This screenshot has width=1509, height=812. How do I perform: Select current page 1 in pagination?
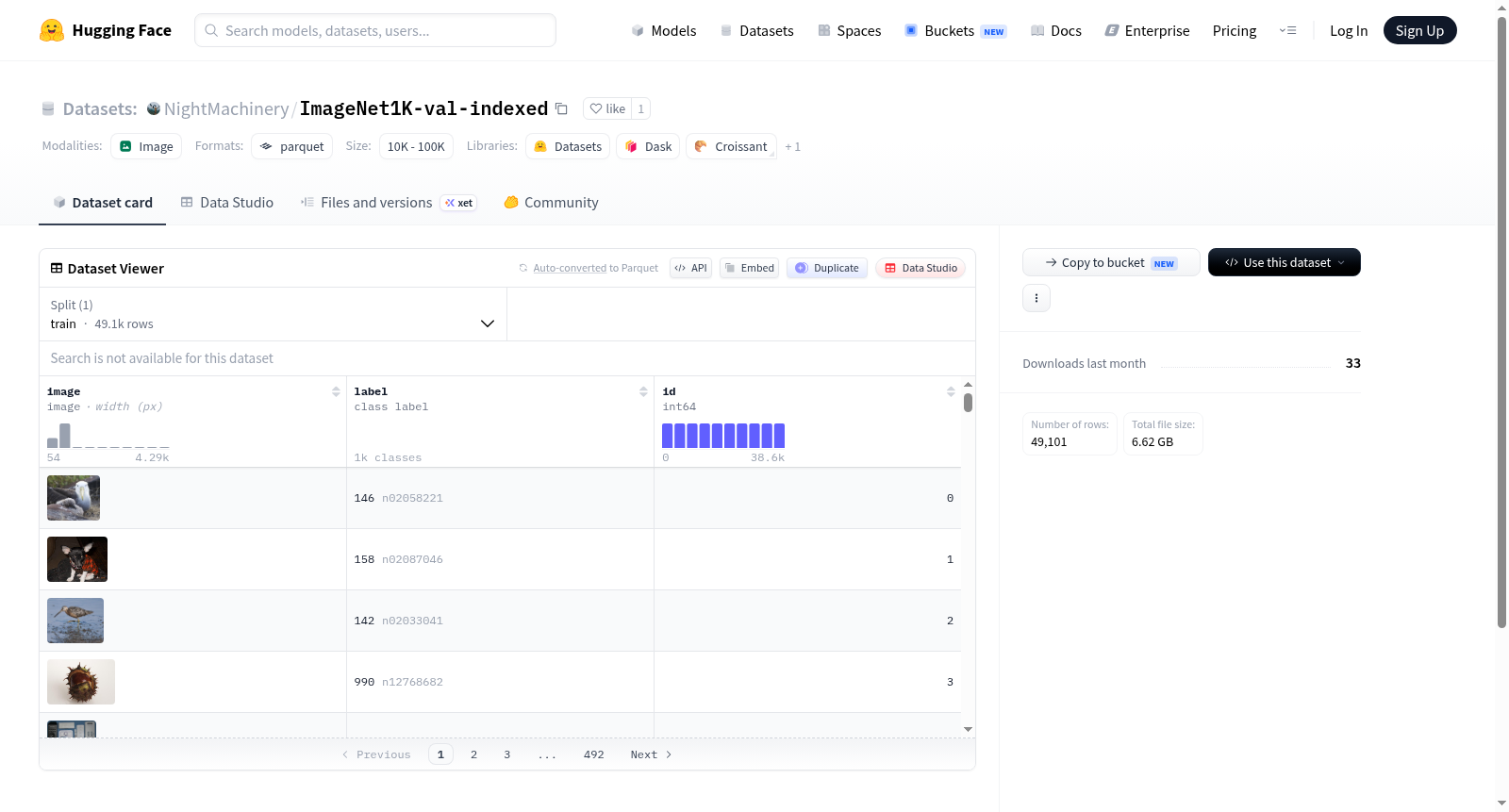tap(440, 754)
